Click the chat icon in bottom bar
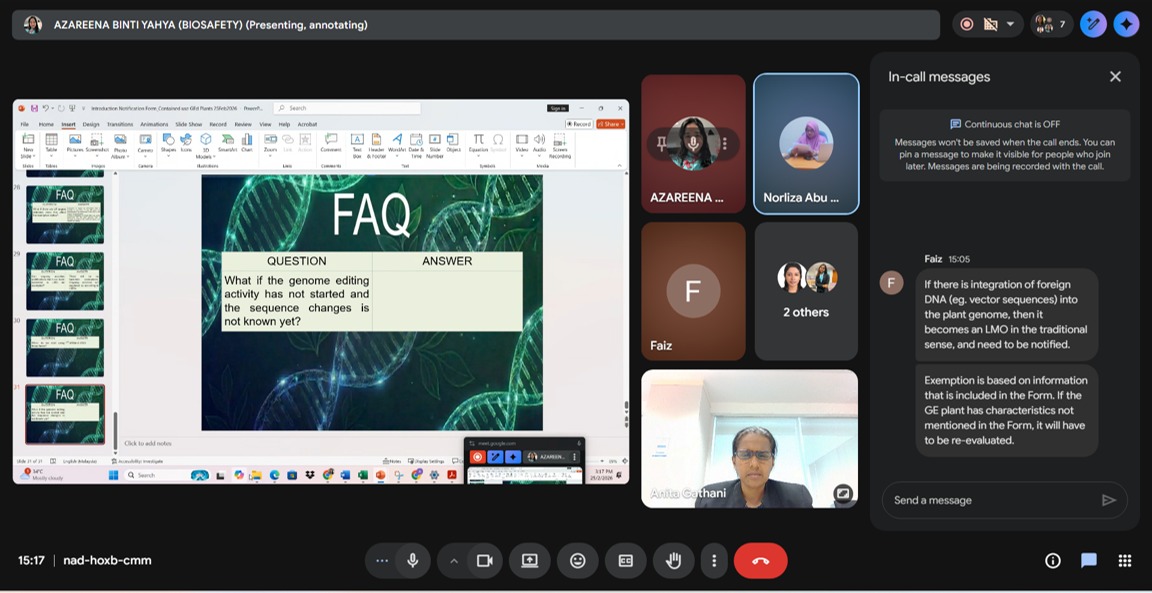This screenshot has width=1152, height=593. 1088,561
